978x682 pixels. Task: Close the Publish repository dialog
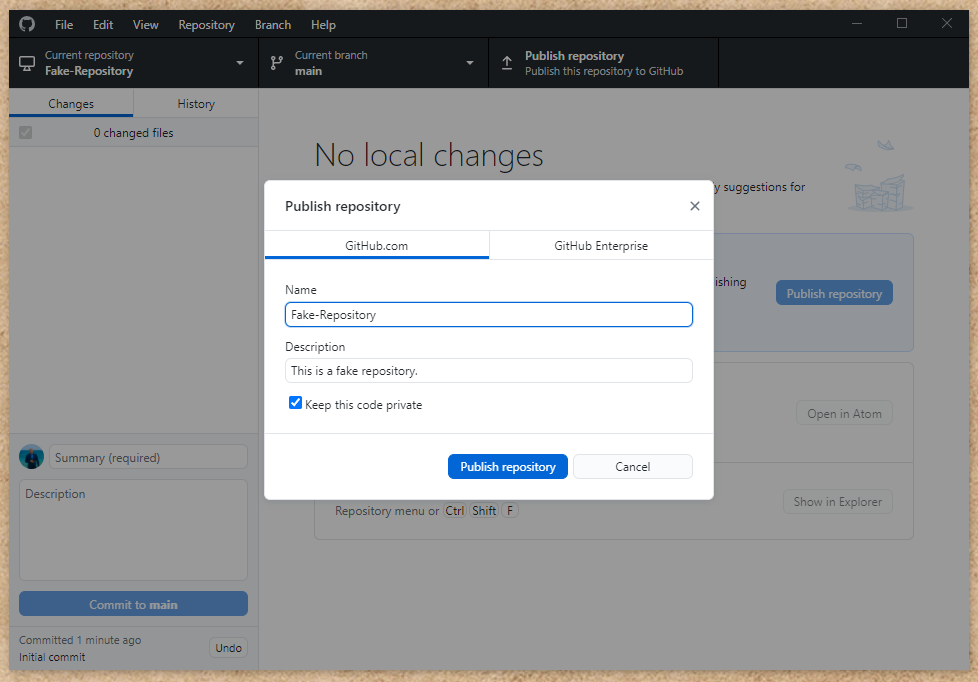point(695,206)
